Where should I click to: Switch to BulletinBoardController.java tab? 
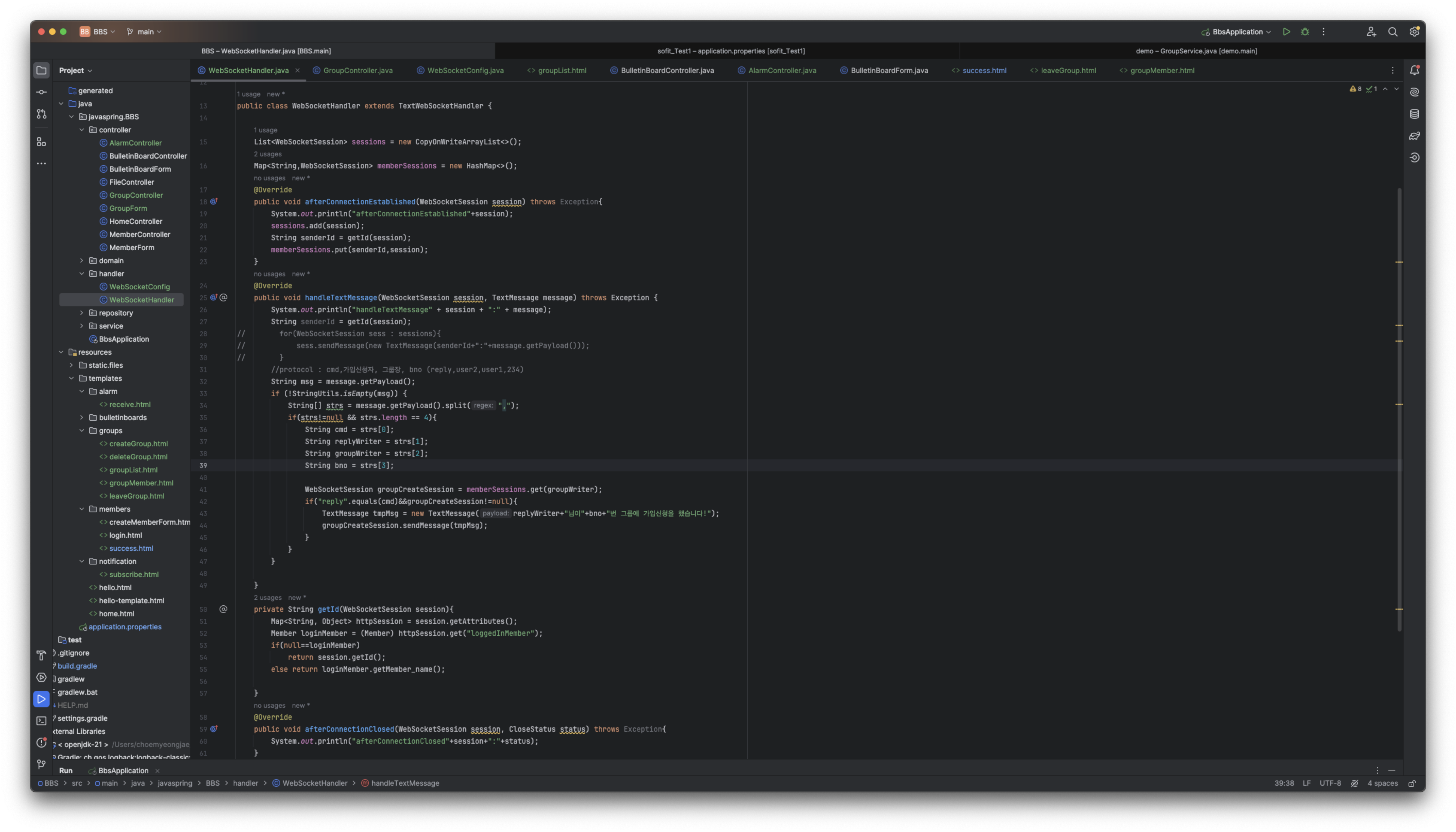(x=662, y=70)
